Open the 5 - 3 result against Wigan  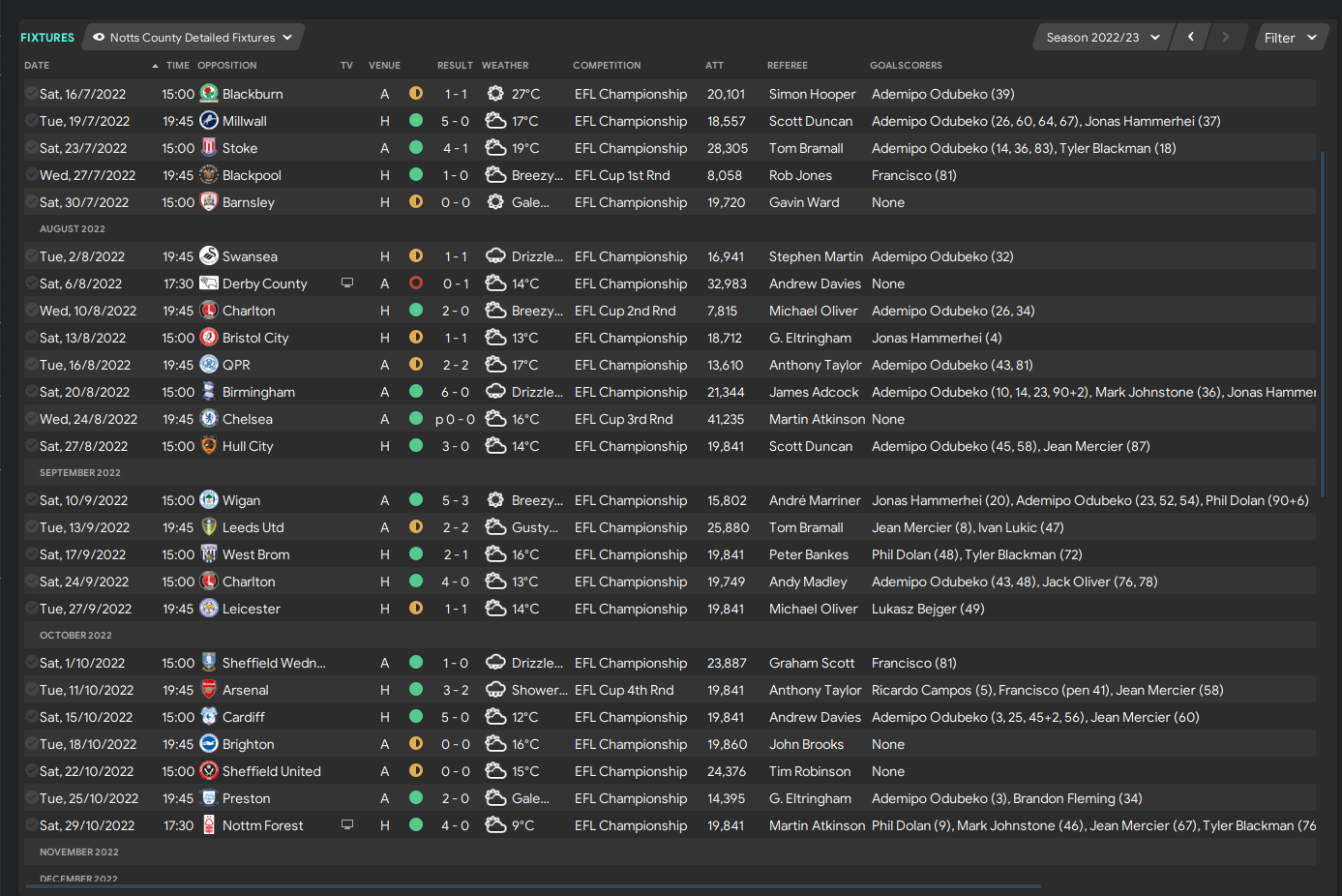(456, 500)
